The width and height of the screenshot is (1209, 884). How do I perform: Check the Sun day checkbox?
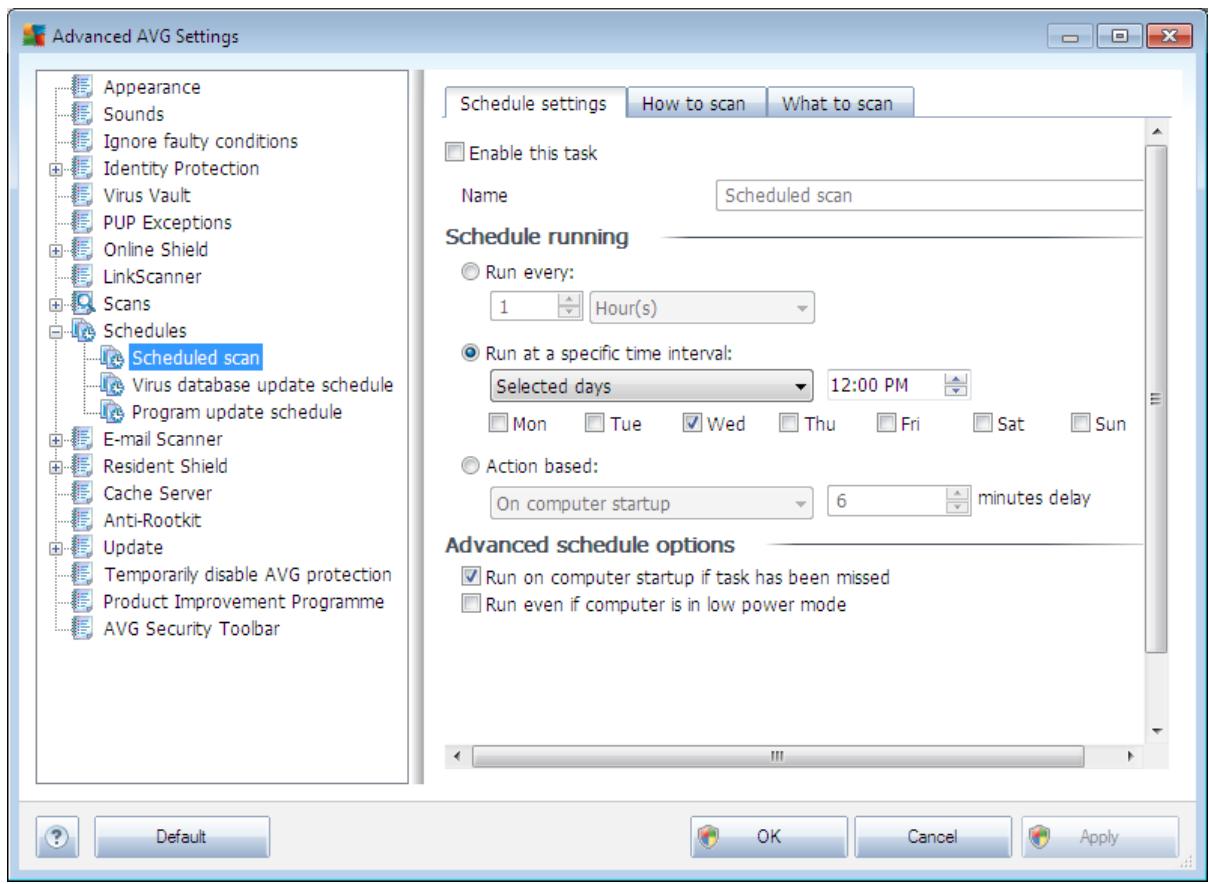[1080, 423]
